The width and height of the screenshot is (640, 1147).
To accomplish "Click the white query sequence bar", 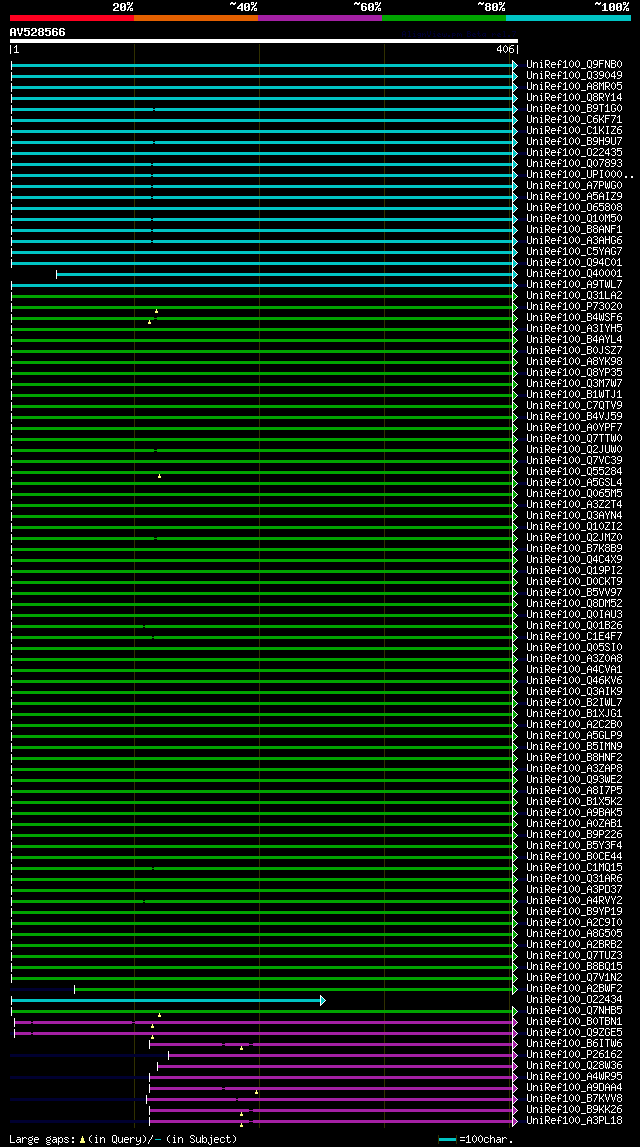I will pyautogui.click(x=263, y=41).
